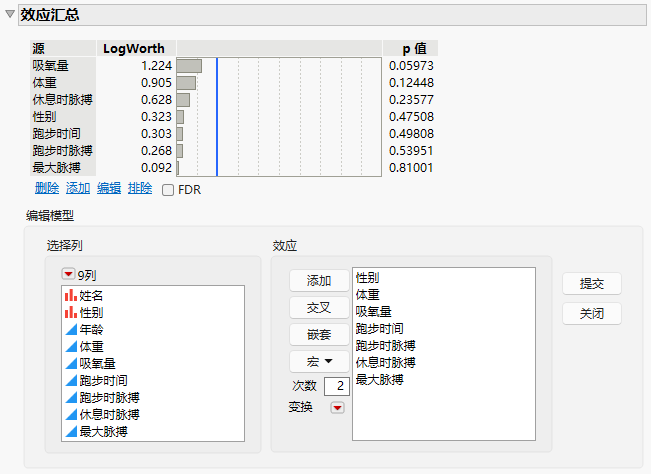Screen dimensions: 651x474
Task: Click the 添加 button in 效应 panel
Action: point(319,281)
